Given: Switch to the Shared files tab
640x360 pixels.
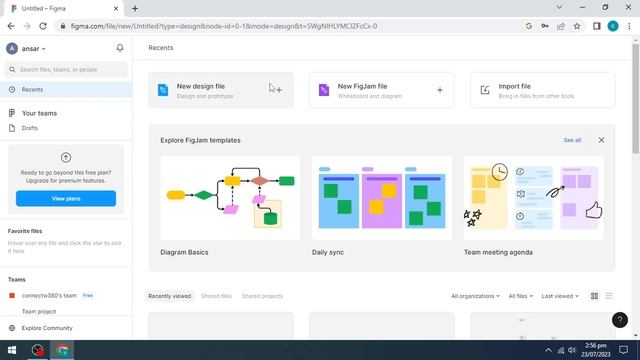Looking at the screenshot, I should pos(216,296).
